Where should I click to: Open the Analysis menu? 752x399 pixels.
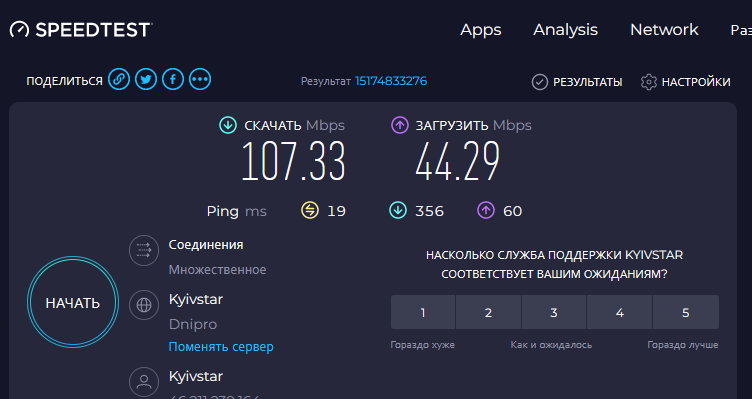click(x=565, y=30)
